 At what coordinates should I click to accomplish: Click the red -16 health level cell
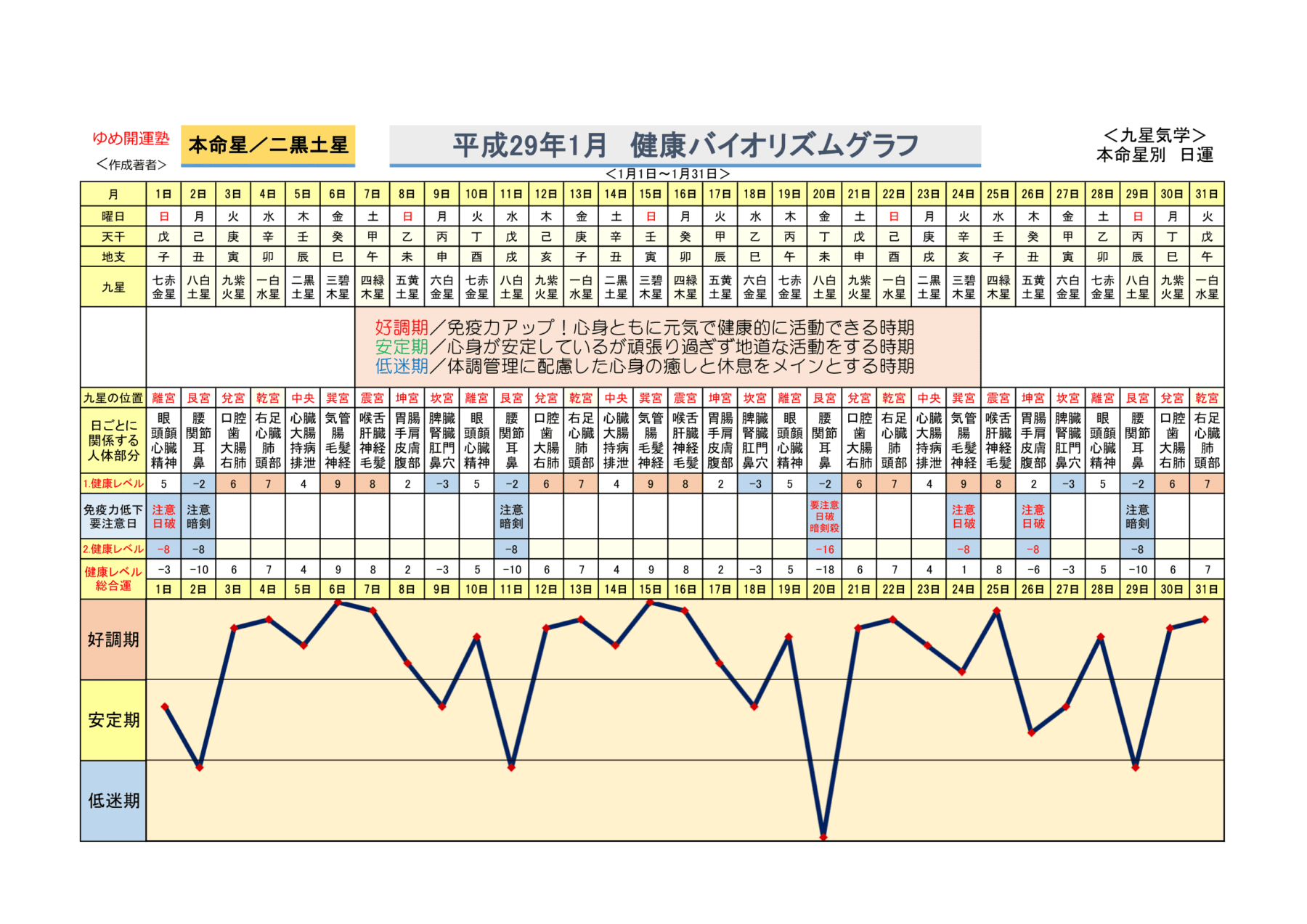(x=824, y=549)
